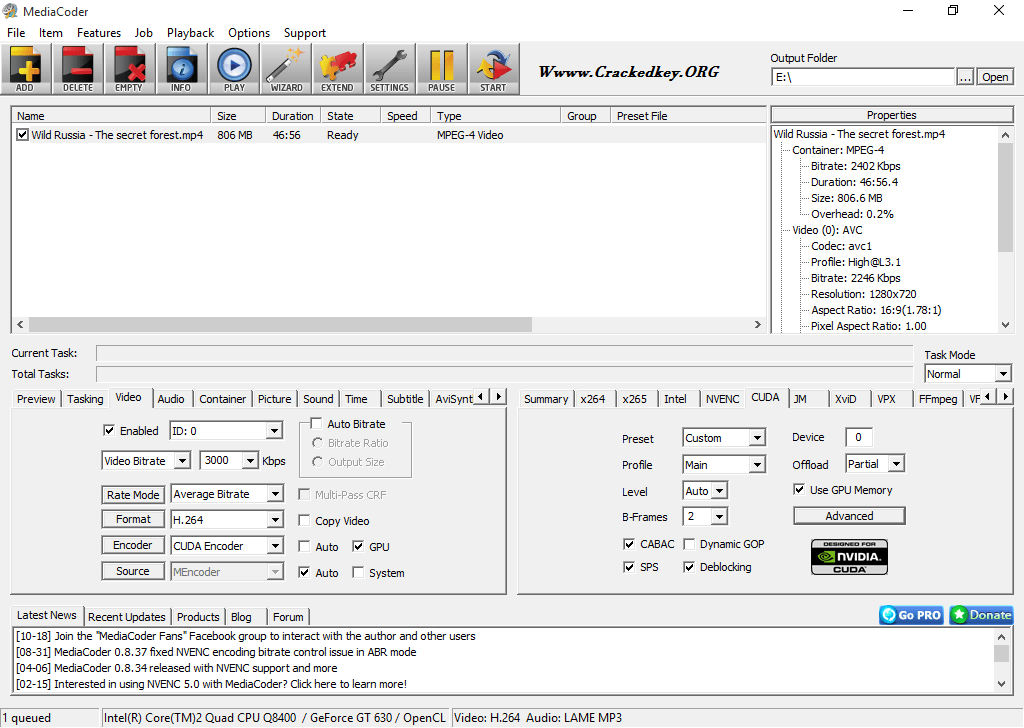Switch to the Container tab

(x=223, y=399)
